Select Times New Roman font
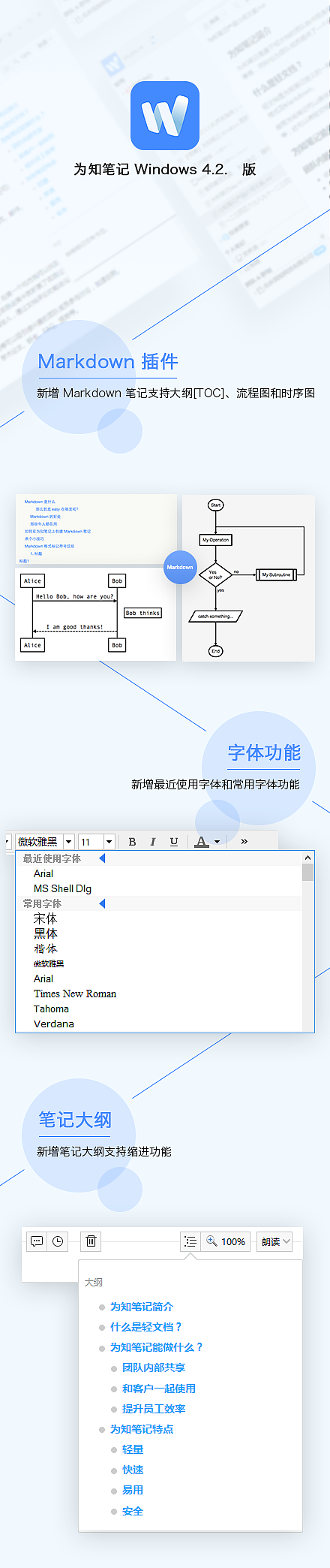 click(75, 994)
